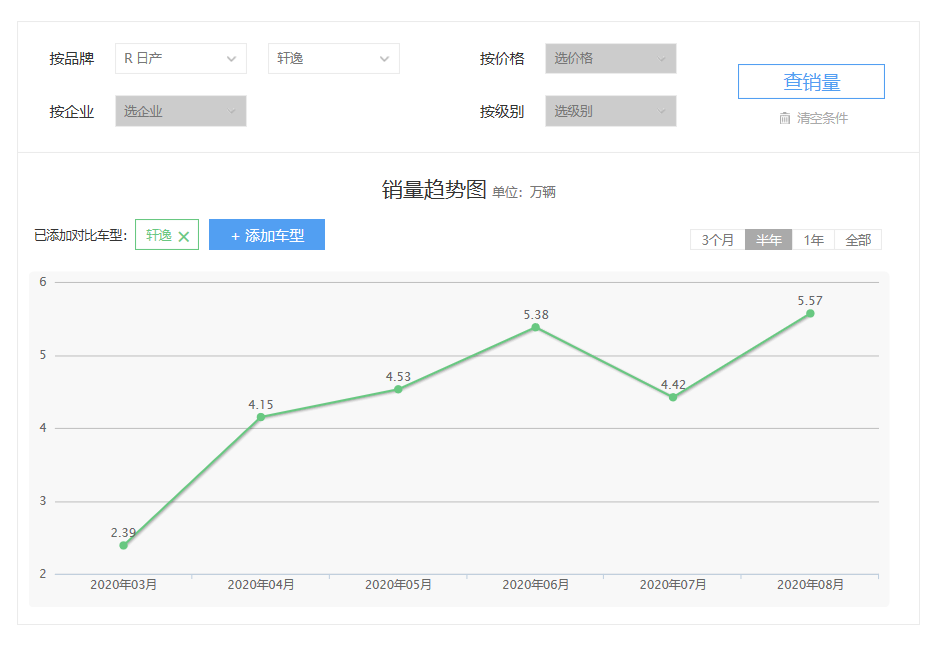950x651 pixels.
Task: Click the 4.15 data point on chart
Action: pos(261,417)
